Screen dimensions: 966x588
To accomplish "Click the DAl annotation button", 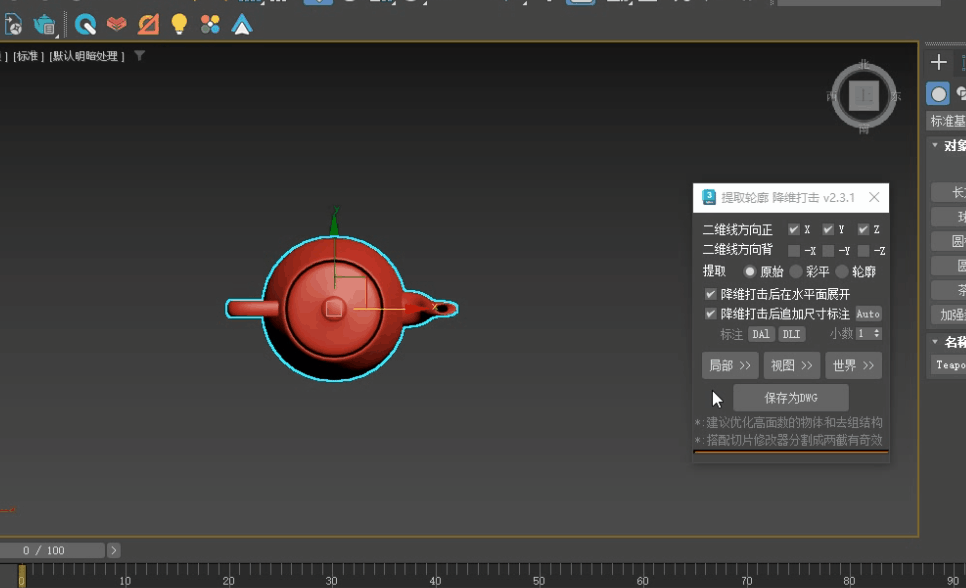I will pos(761,334).
